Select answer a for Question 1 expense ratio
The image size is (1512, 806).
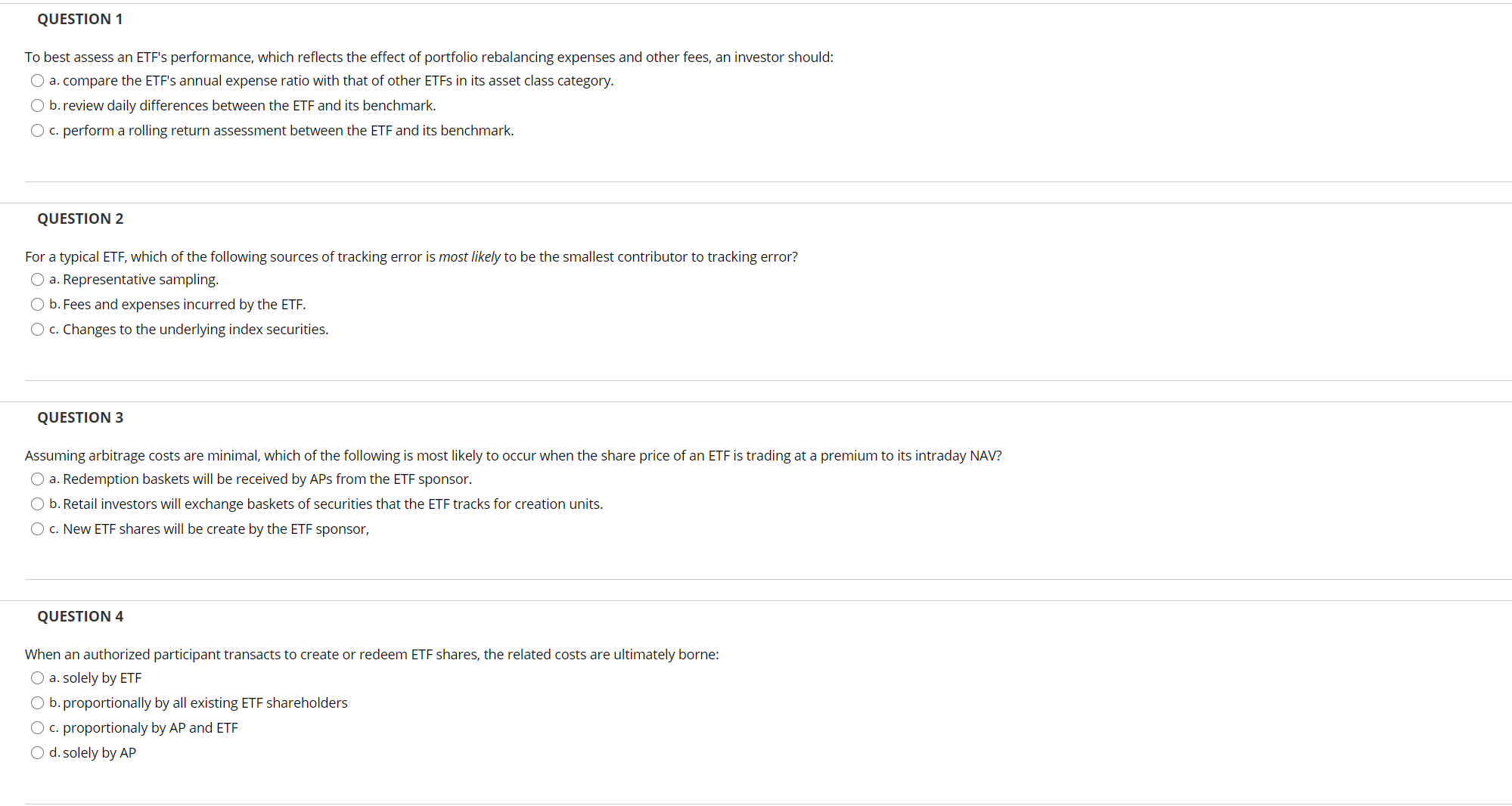pos(37,80)
